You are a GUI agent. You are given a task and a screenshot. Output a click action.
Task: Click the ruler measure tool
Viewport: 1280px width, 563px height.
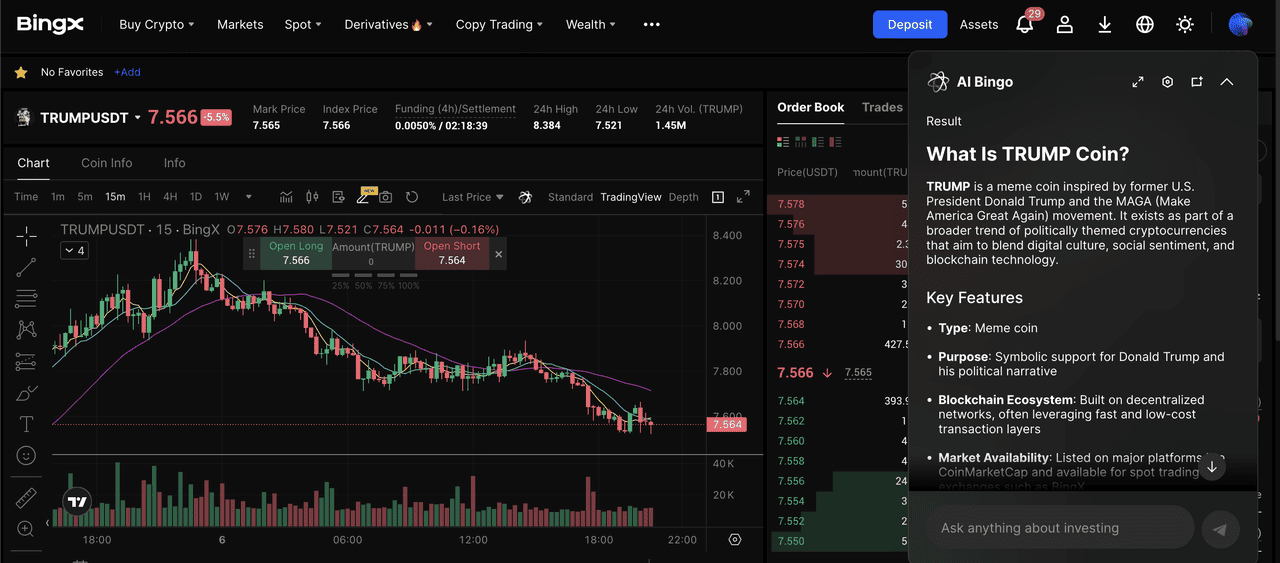tap(27, 497)
